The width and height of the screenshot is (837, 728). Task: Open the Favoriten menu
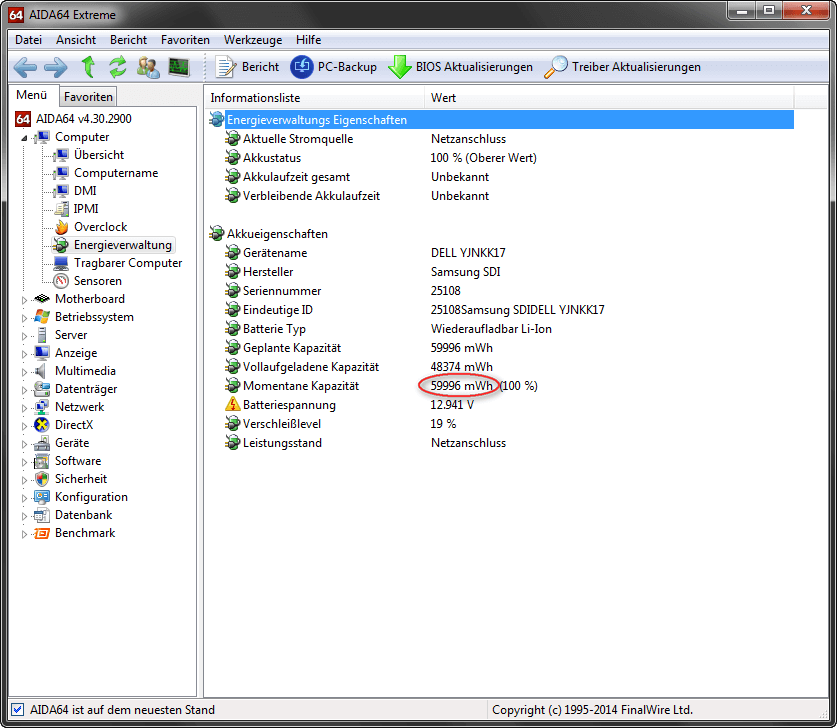(185, 40)
